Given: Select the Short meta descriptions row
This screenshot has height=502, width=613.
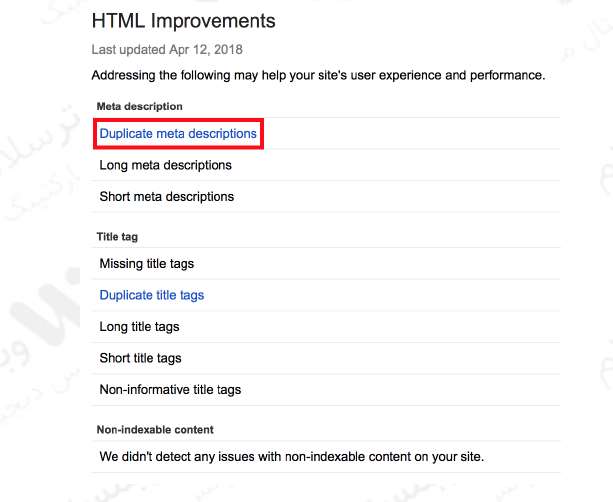Looking at the screenshot, I should click(167, 197).
